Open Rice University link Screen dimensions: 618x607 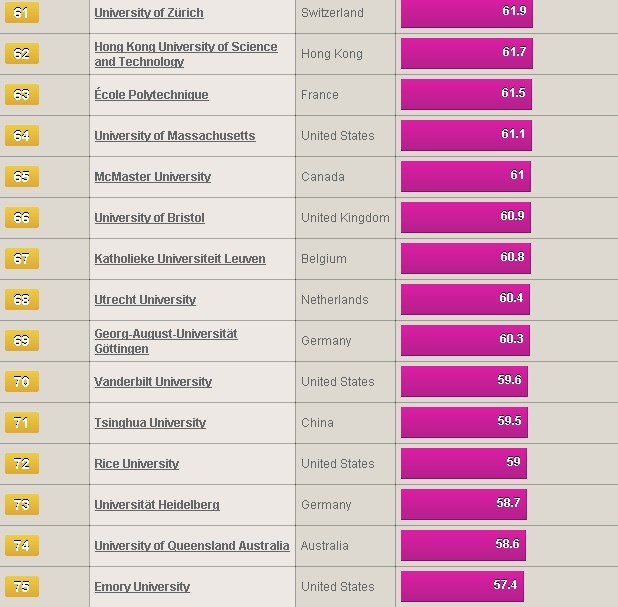pyautogui.click(x=136, y=464)
